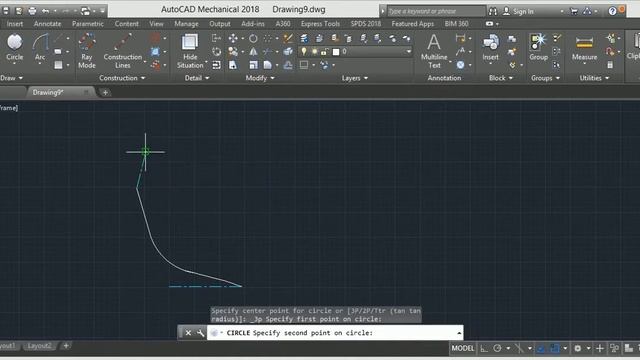Click the add layout plus button

(66, 346)
